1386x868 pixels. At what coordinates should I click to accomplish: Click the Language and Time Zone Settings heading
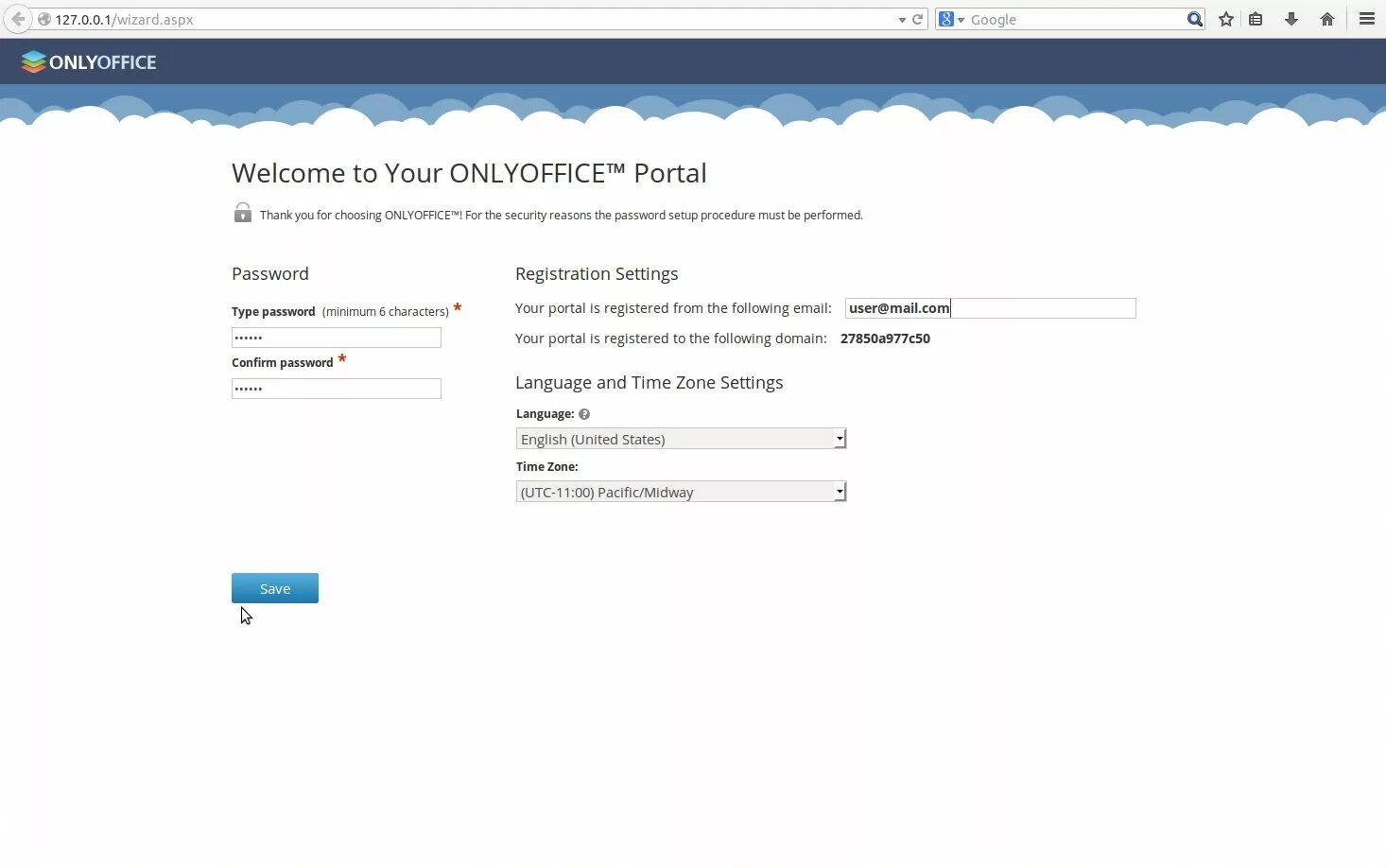649,382
